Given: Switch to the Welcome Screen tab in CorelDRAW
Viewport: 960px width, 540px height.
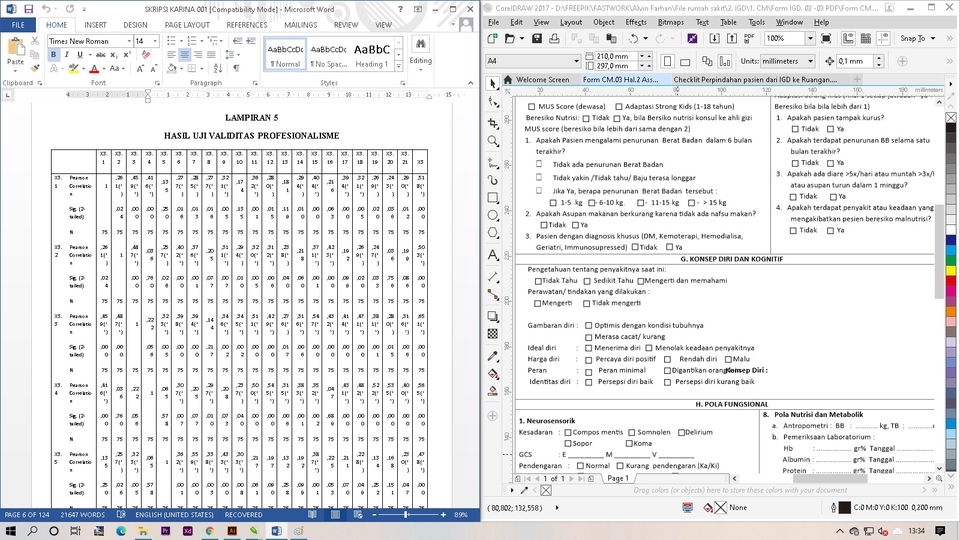Looking at the screenshot, I should [542, 80].
